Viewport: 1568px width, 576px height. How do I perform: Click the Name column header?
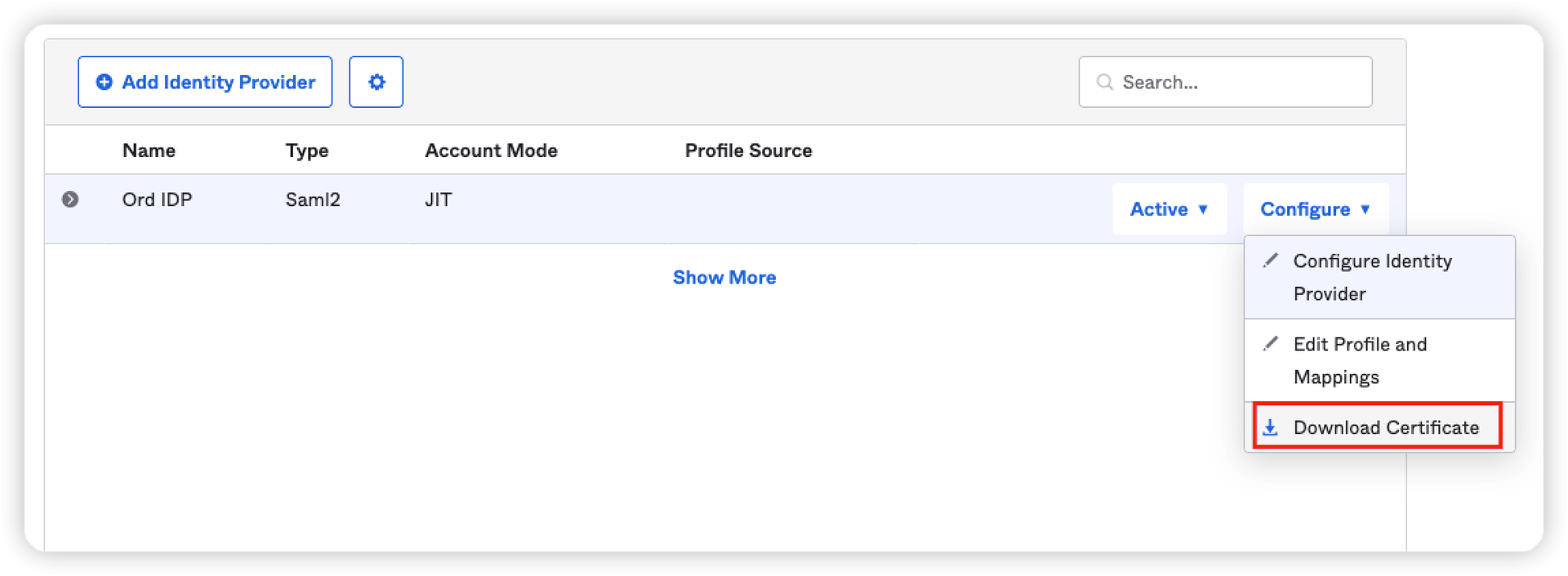tap(149, 150)
